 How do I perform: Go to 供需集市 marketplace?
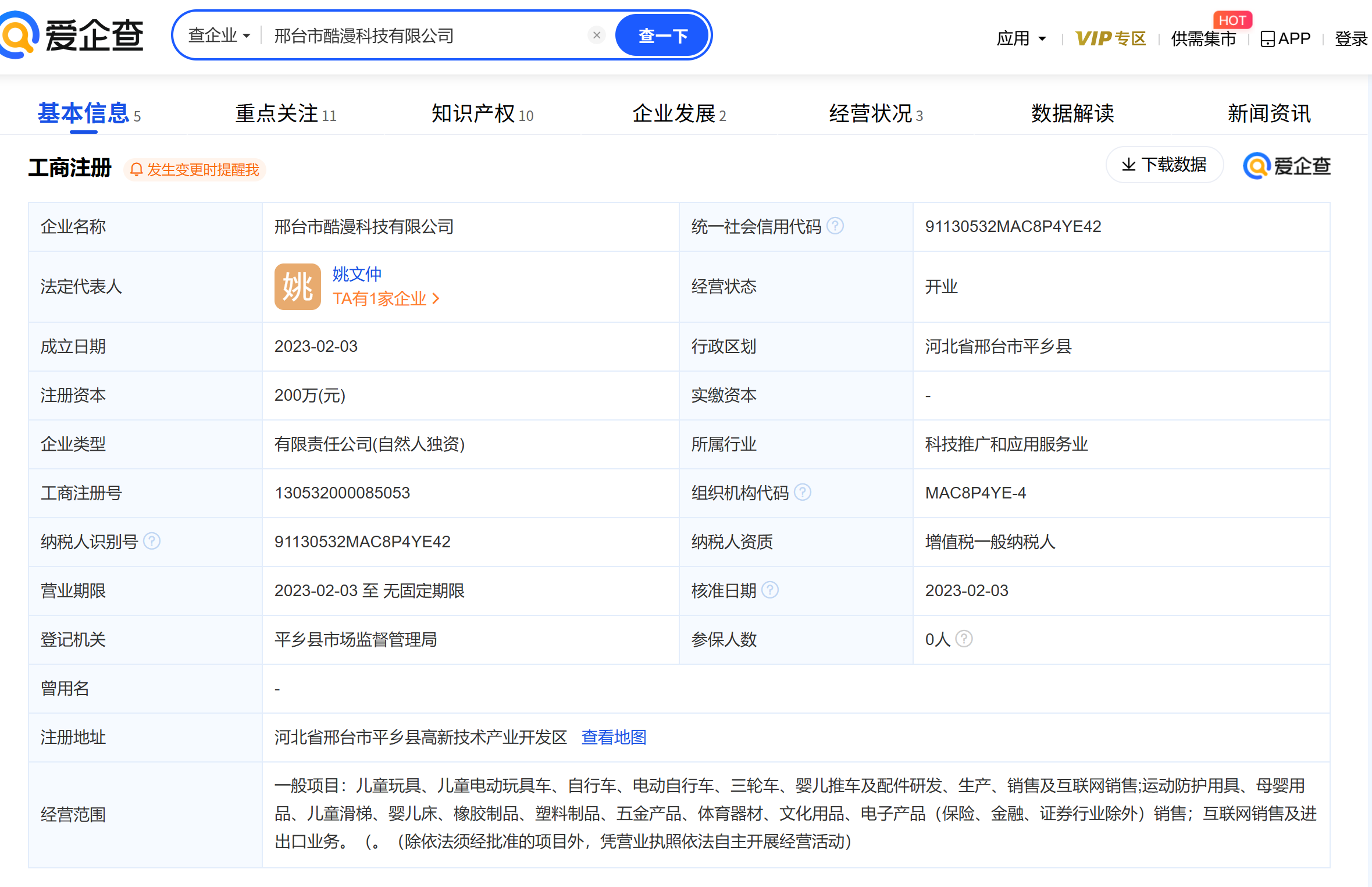pos(1203,38)
